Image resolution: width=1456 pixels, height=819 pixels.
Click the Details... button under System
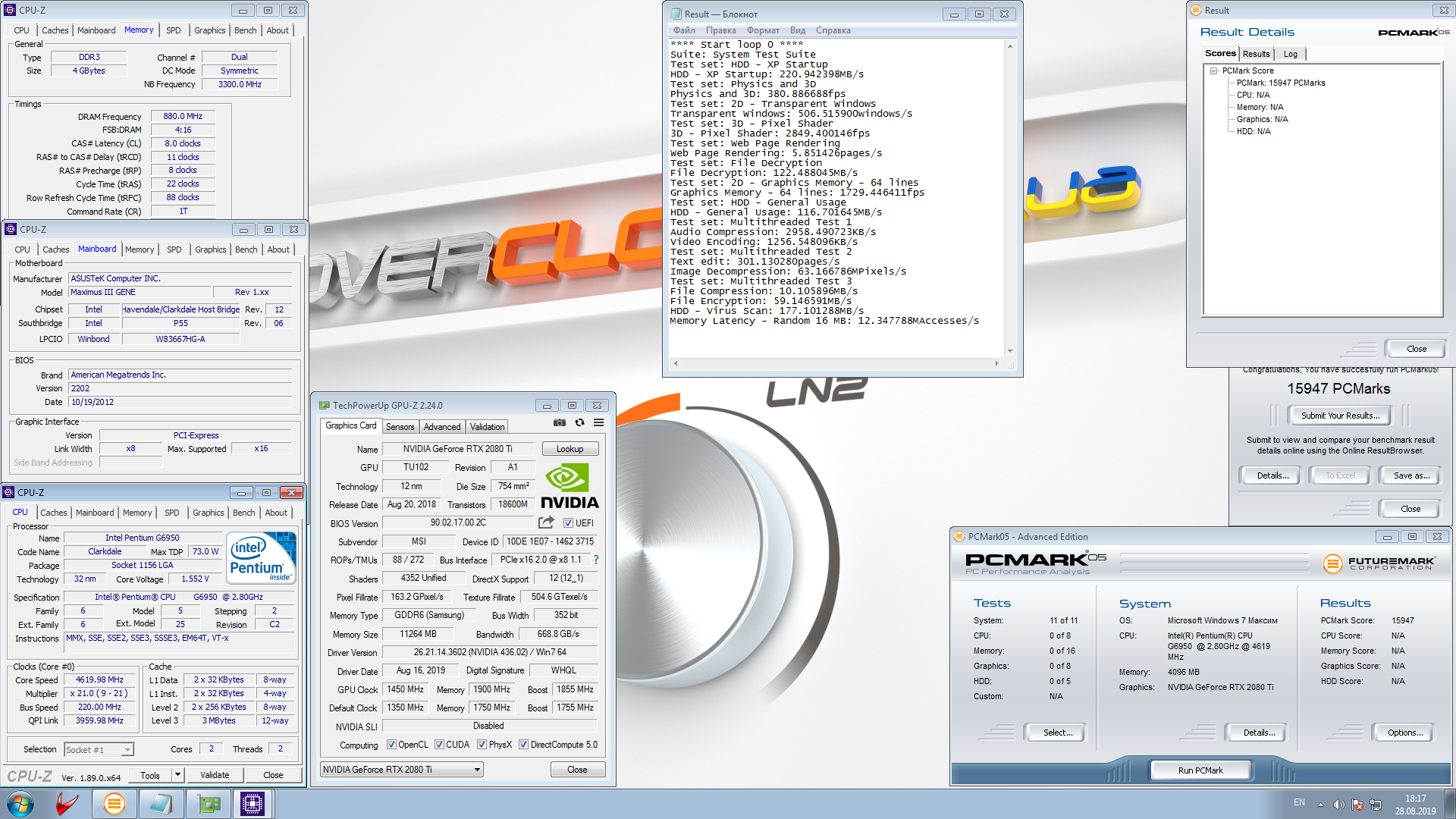1259,733
